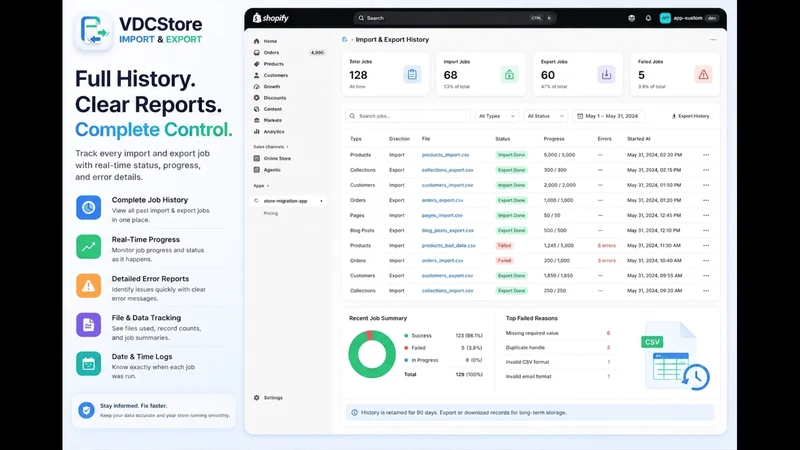
Task: Open row menu for products_import.csv
Action: point(706,155)
